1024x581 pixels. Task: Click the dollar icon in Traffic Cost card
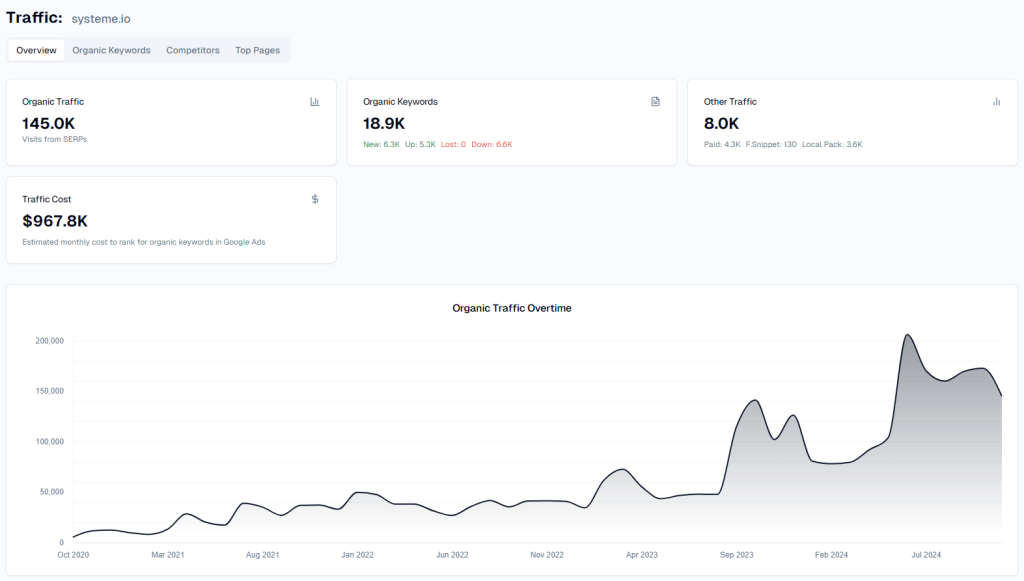315,199
